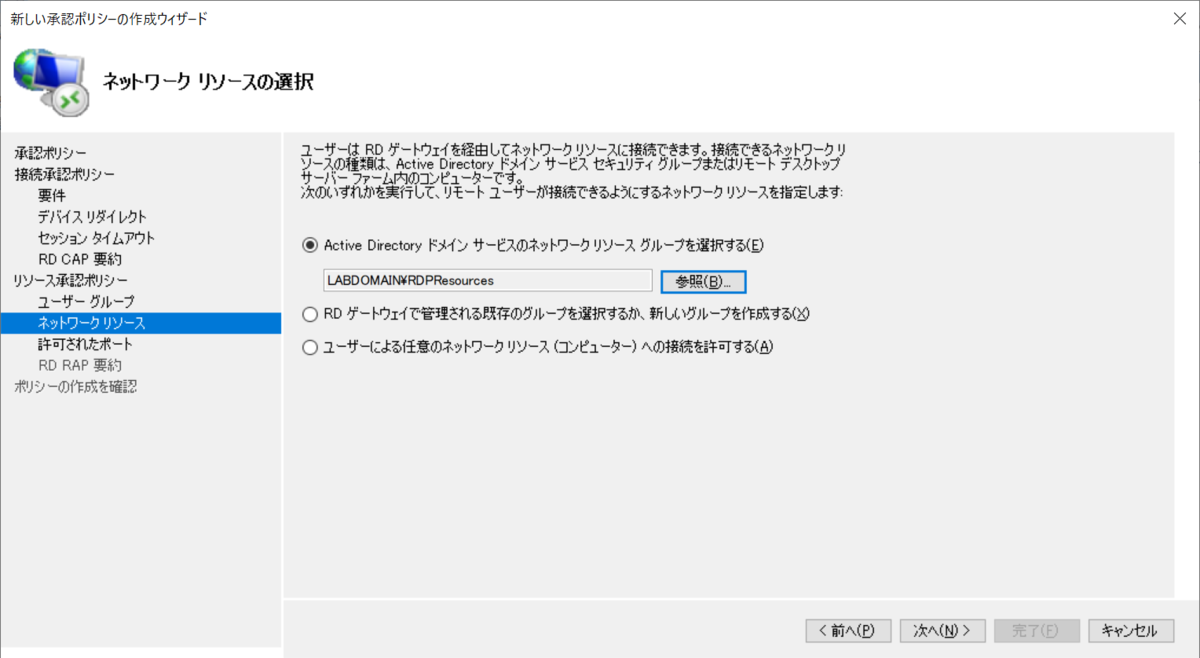Viewport: 1200px width, 658px height.
Task: Click the greyed RD RAP 要約 step
Action: click(80, 365)
